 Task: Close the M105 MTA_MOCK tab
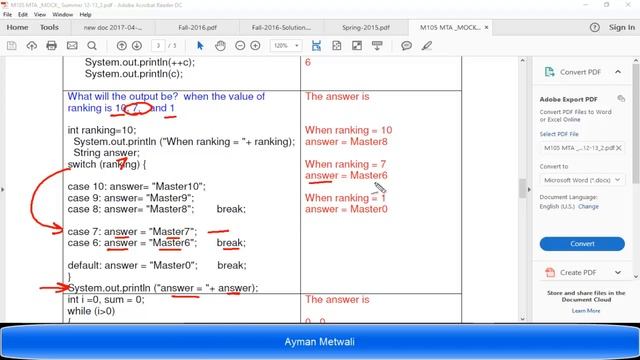point(486,27)
